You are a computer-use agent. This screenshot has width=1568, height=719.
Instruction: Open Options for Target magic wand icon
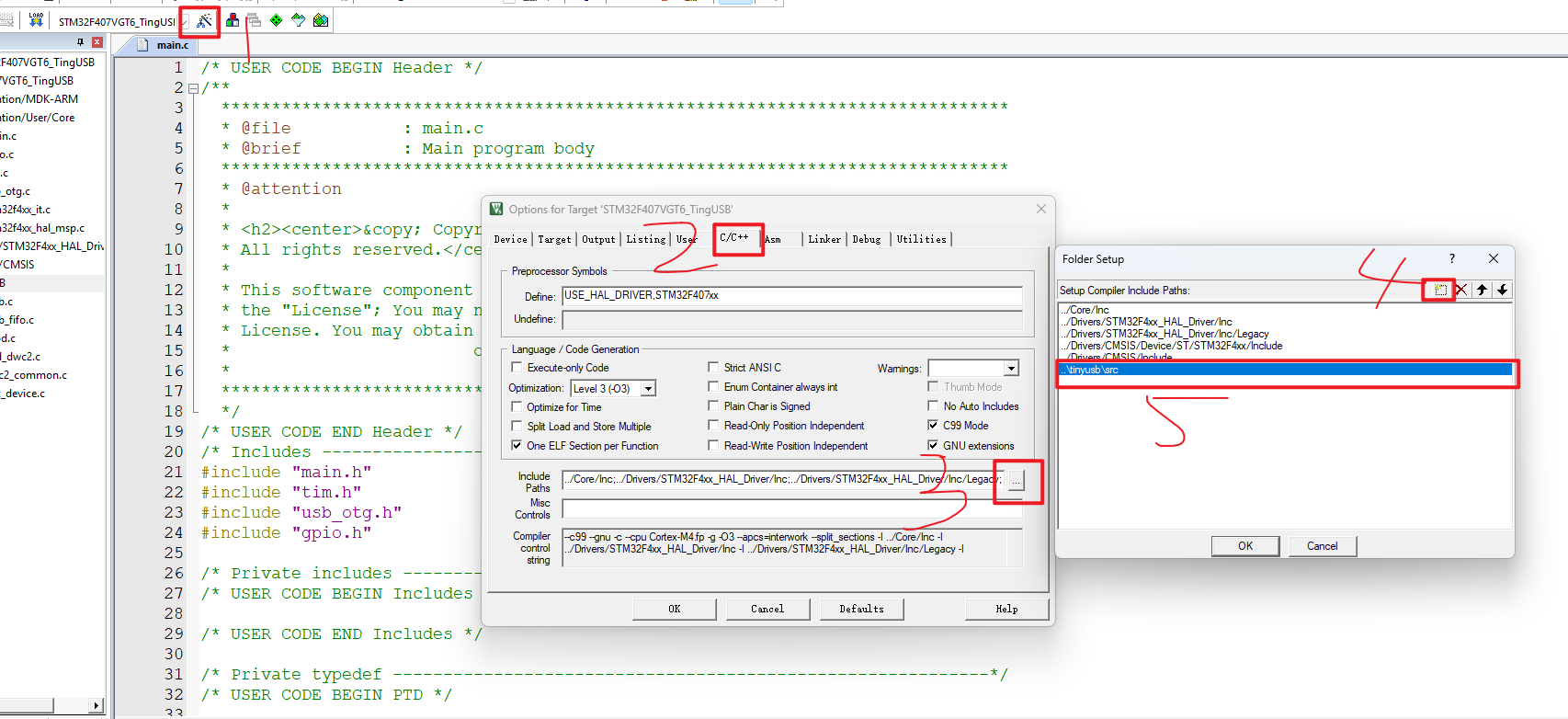(x=204, y=20)
